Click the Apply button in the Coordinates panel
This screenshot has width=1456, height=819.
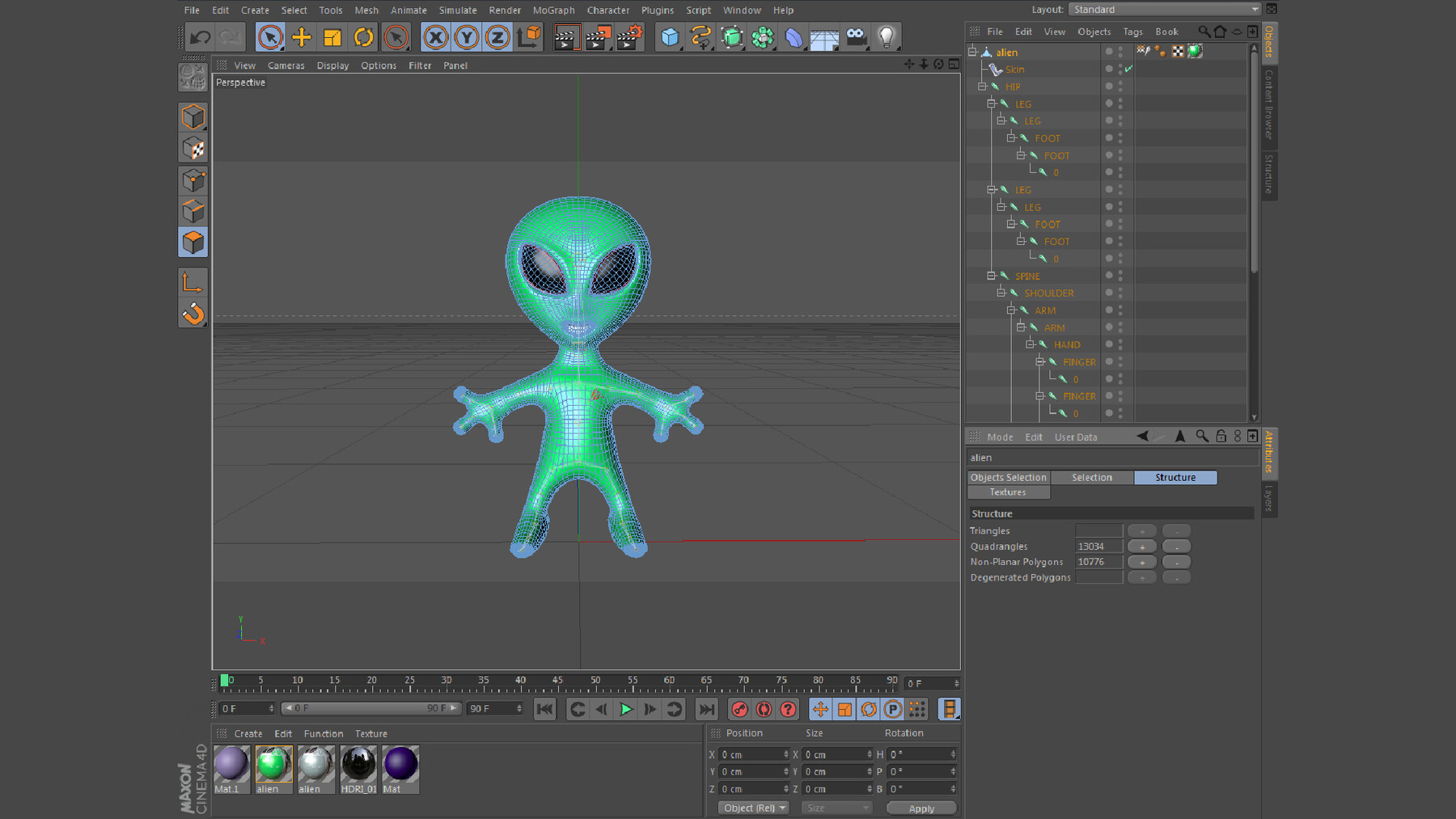(921, 808)
